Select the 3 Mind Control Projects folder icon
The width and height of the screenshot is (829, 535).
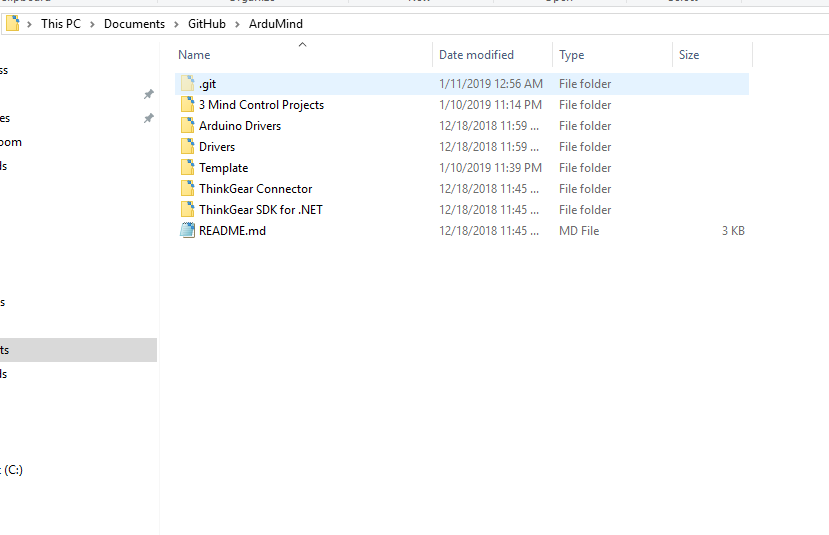click(x=187, y=105)
